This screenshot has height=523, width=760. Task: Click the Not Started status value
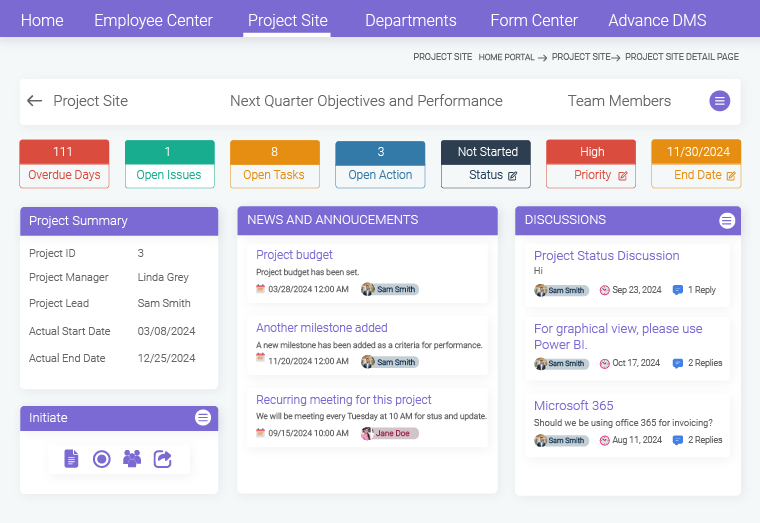(x=488, y=152)
